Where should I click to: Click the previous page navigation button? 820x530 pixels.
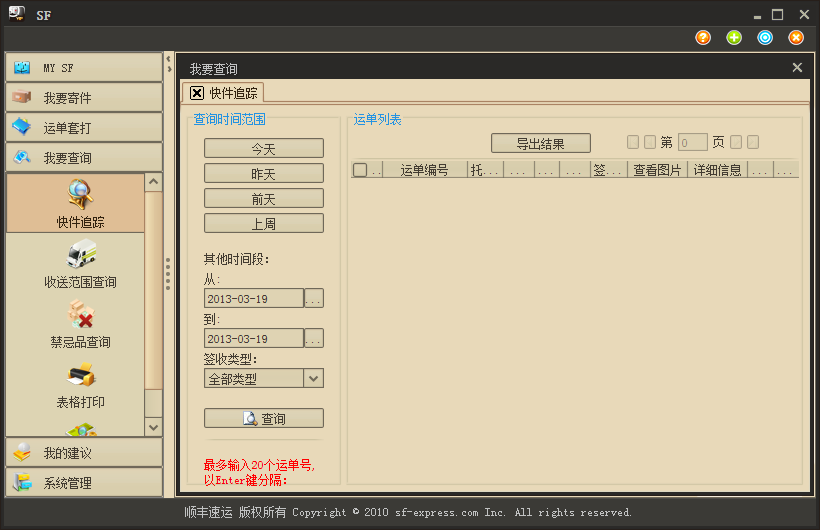point(650,142)
